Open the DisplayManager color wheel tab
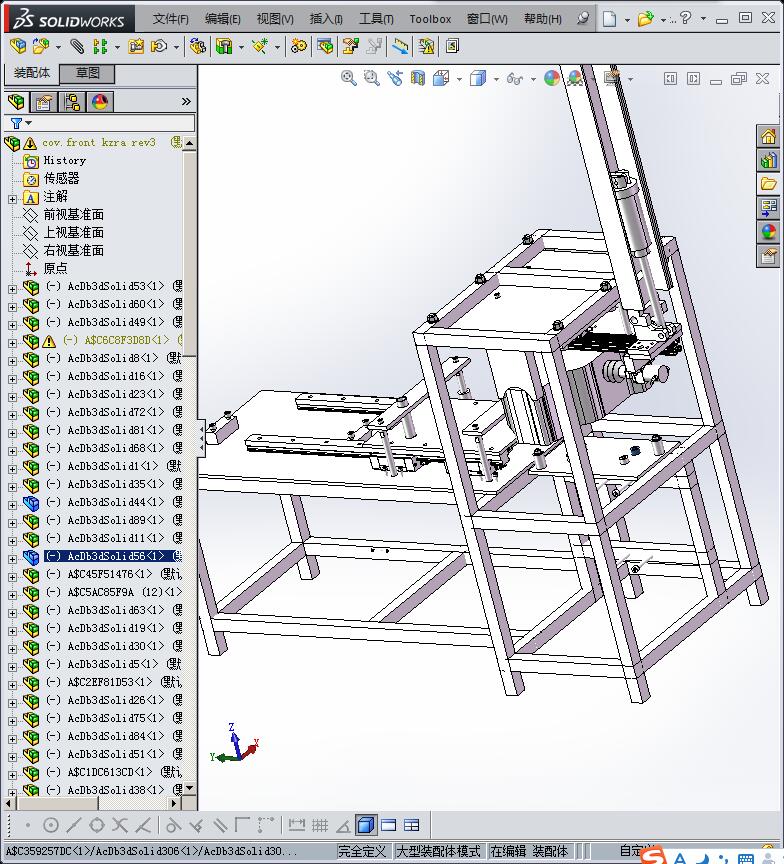Image resolution: width=784 pixels, height=864 pixels. click(x=100, y=102)
